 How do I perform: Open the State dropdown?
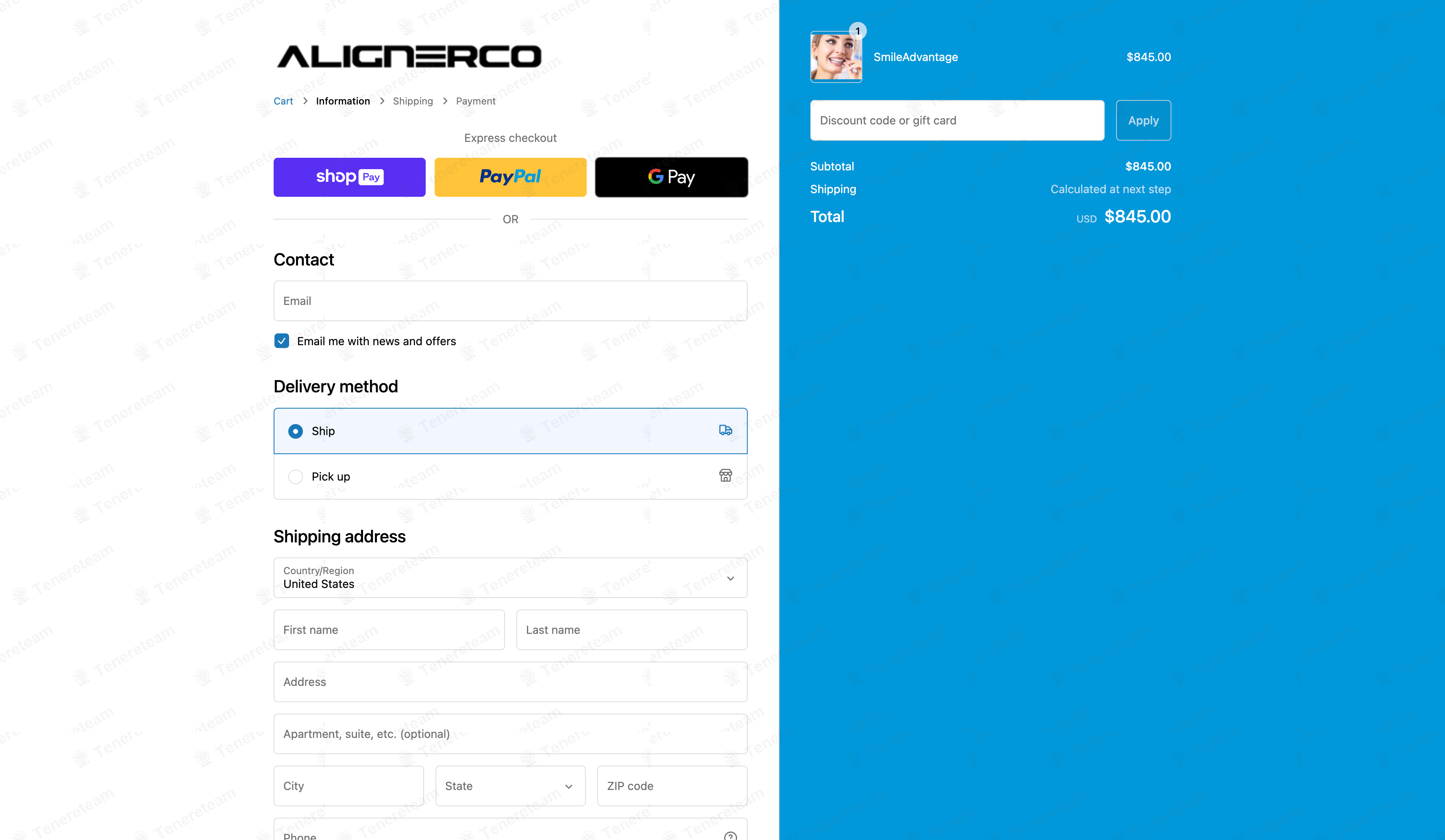pos(510,786)
